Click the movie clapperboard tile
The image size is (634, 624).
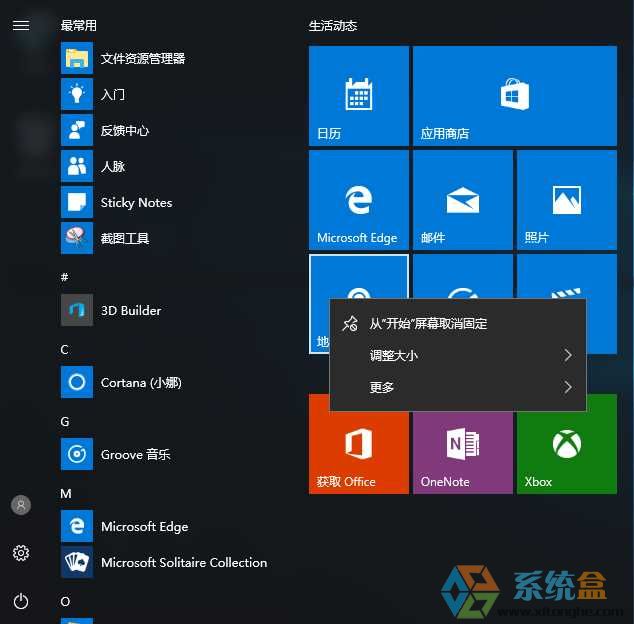pyautogui.click(x=567, y=277)
